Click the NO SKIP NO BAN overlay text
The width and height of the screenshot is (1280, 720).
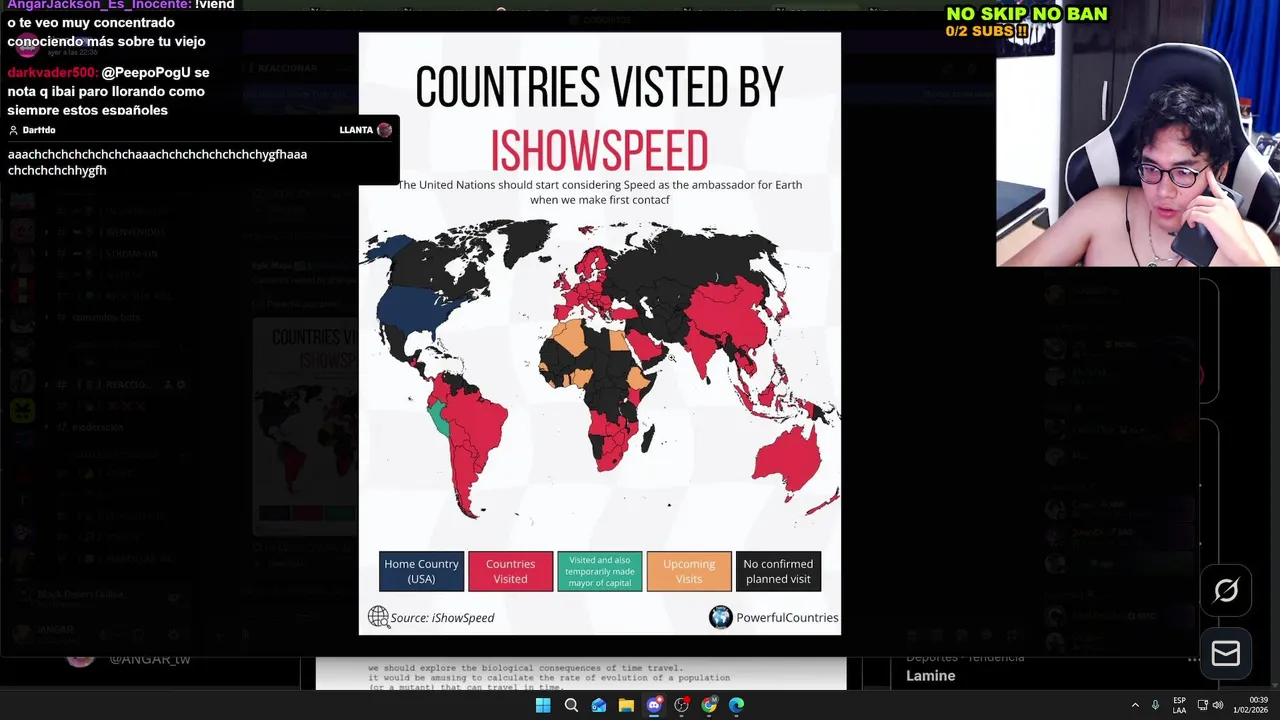tap(1027, 14)
